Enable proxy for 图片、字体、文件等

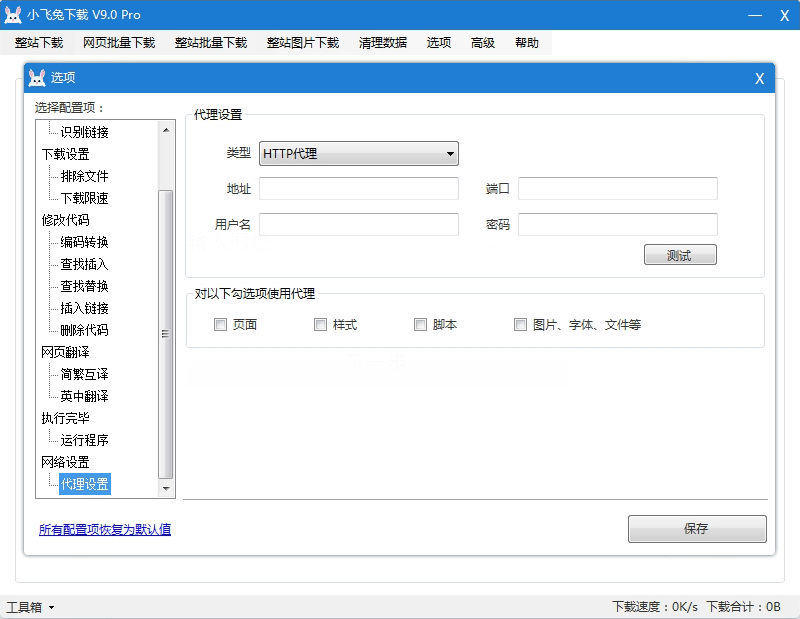tap(520, 324)
